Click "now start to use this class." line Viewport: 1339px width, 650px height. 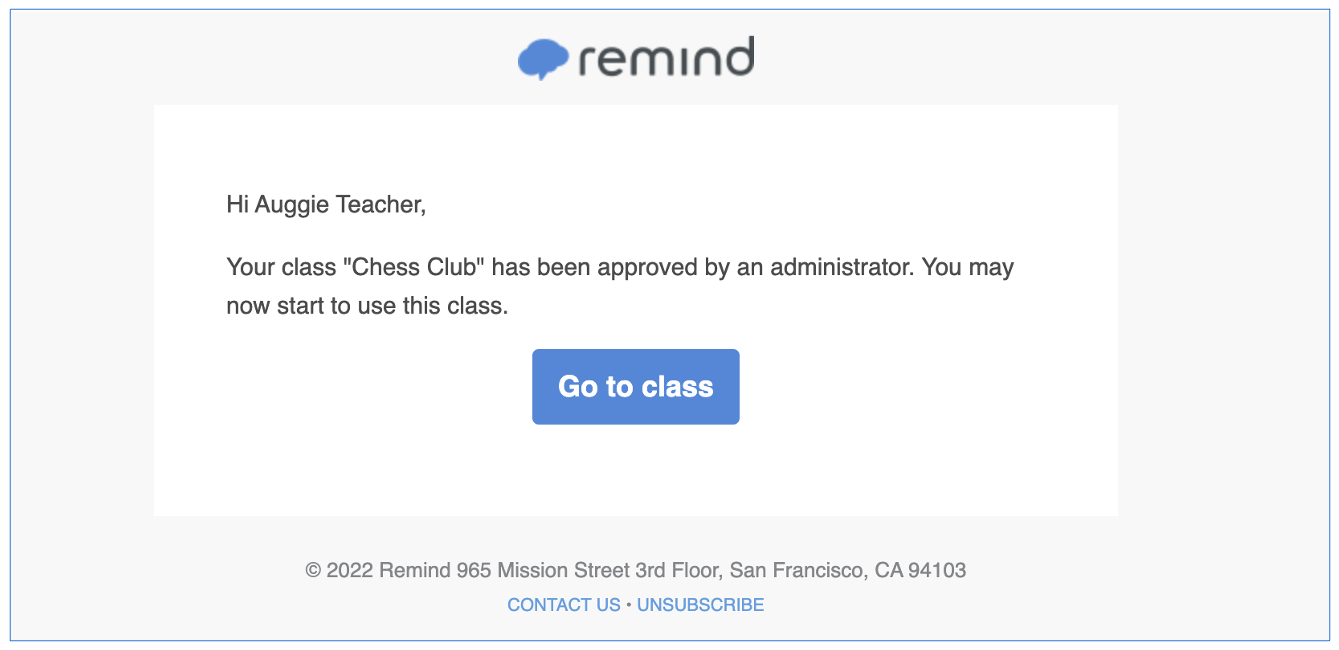point(367,306)
